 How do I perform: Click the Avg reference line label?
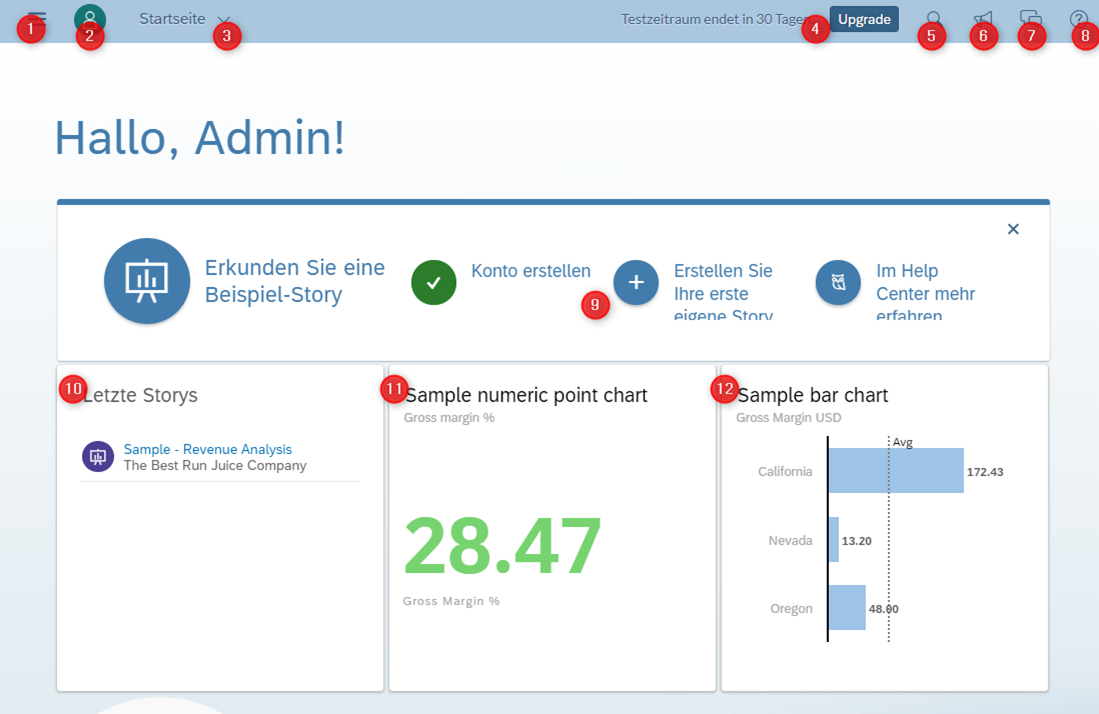point(903,442)
